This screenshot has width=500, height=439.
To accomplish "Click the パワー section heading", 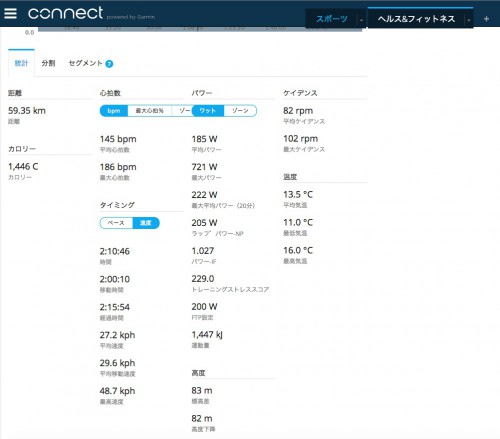I will tap(202, 93).
